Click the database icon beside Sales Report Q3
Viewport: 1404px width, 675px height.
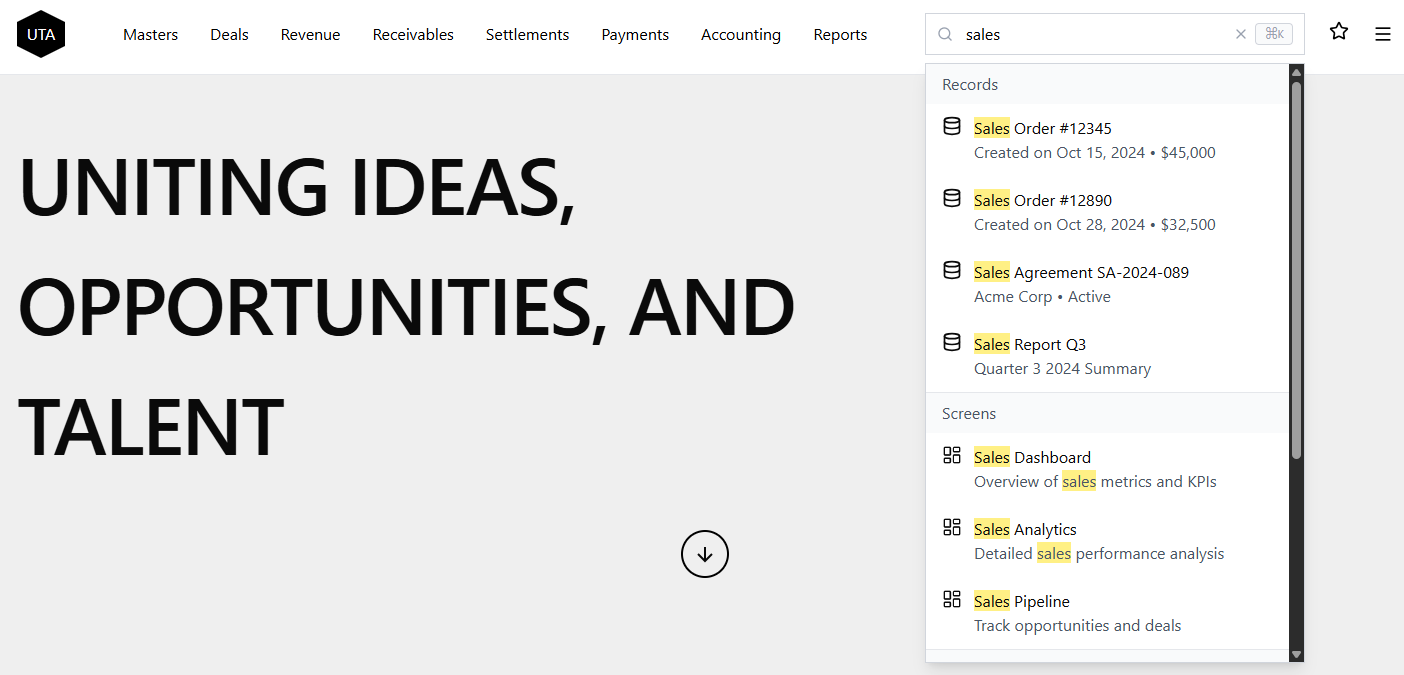point(951,342)
